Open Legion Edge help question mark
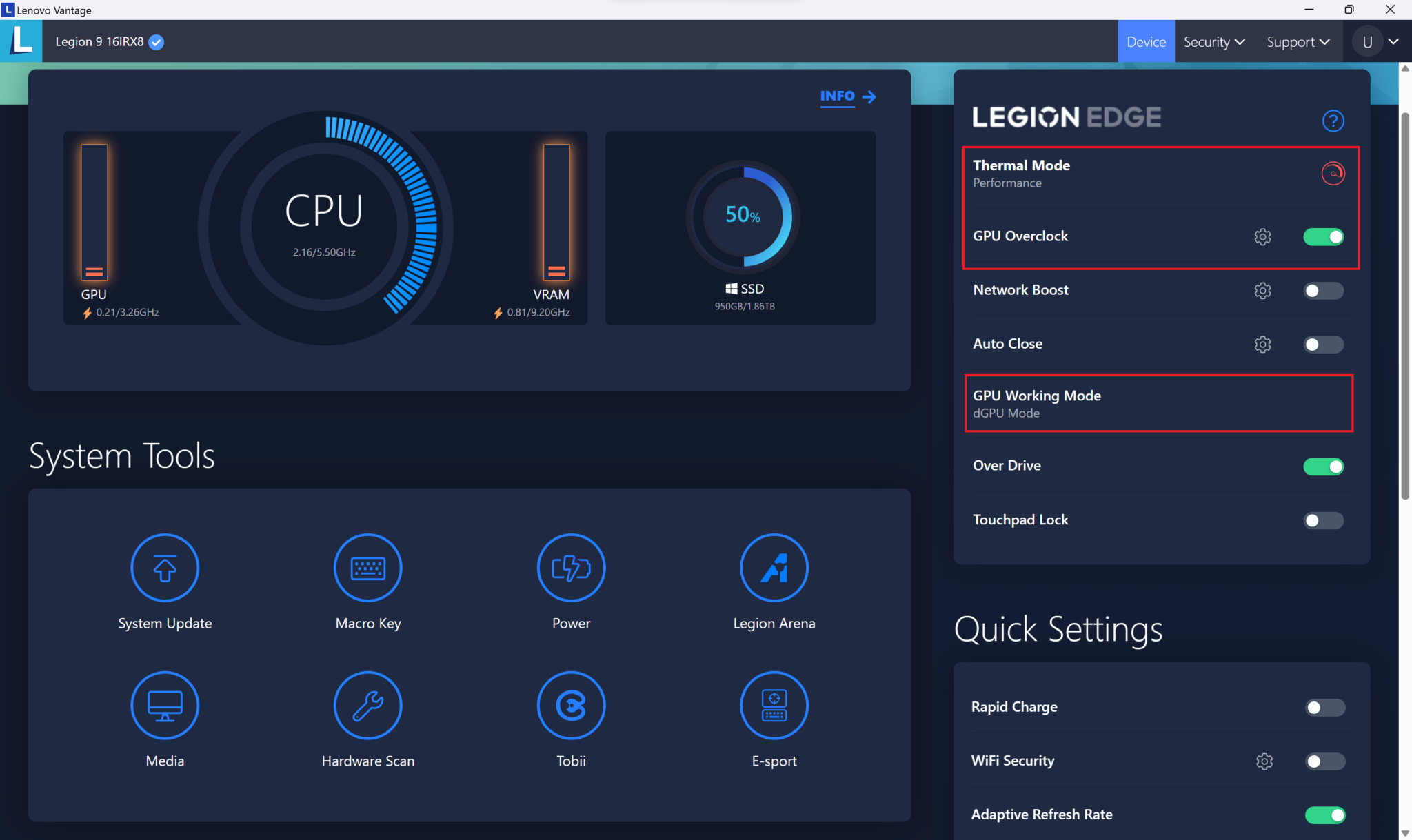Image resolution: width=1412 pixels, height=840 pixels. coord(1333,121)
